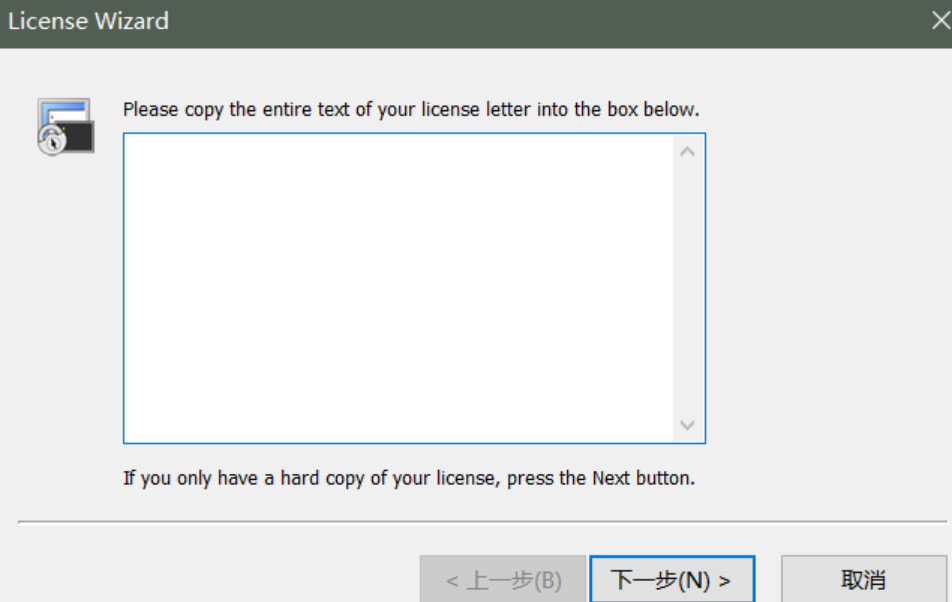Click the disabled 上一步(B) back button
Image resolution: width=952 pixels, height=602 pixels.
[x=503, y=580]
